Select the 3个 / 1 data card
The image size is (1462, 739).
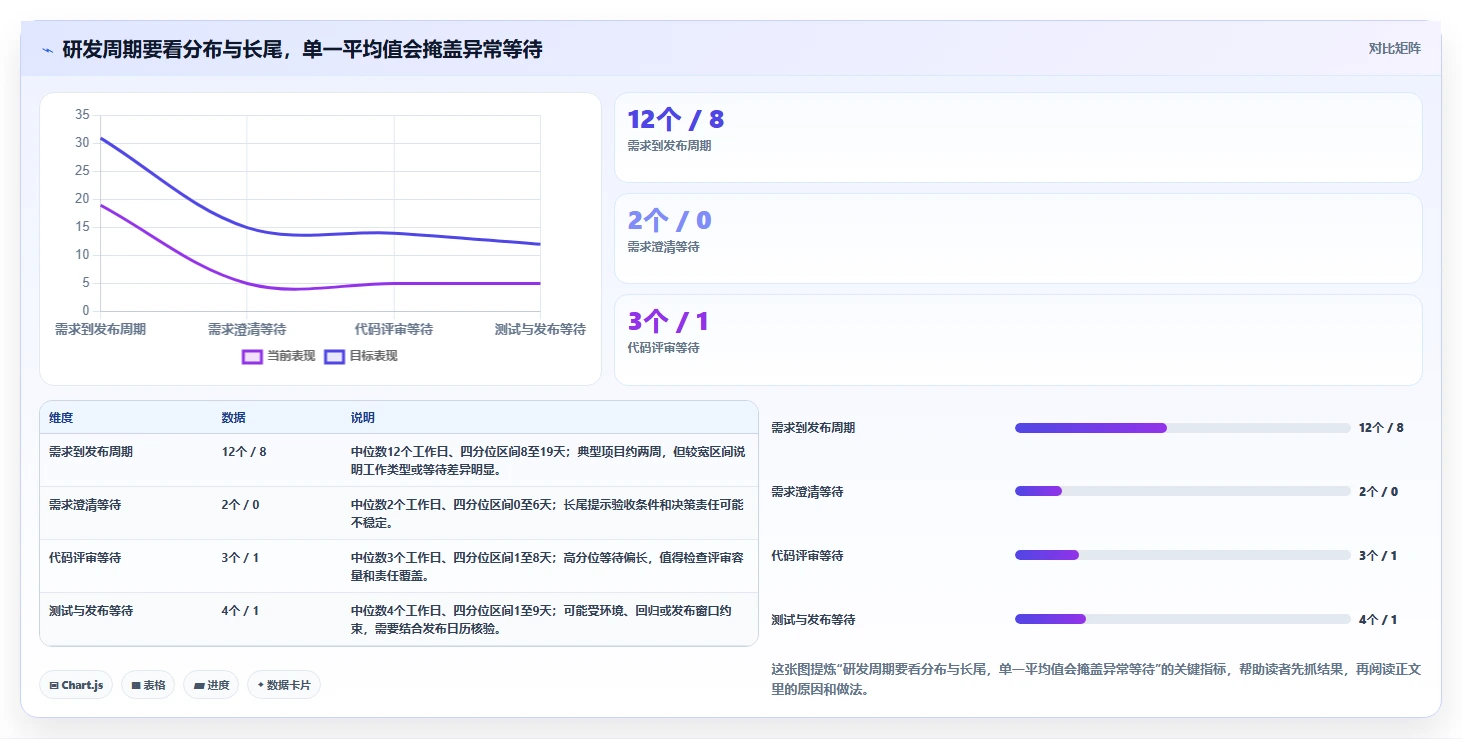point(1018,340)
